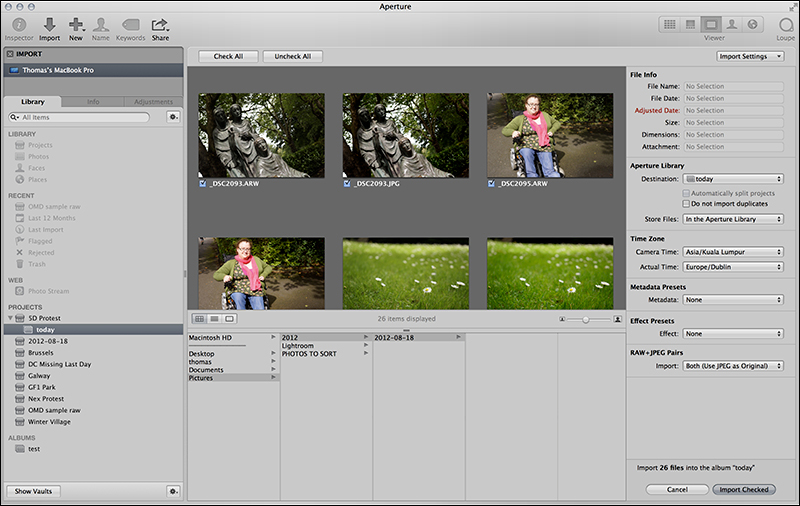800x506 pixels.
Task: Uncheck the _DSC2093.JPG import checkbox
Action: 347,184
